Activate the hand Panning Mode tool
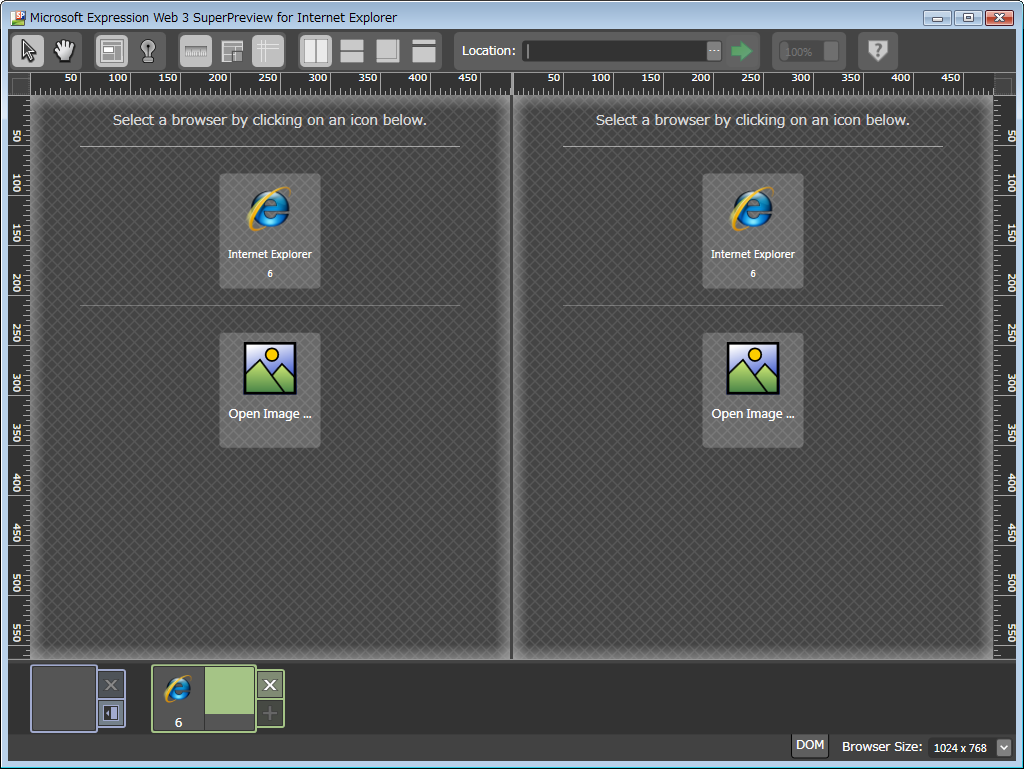The image size is (1024, 769). 64,51
